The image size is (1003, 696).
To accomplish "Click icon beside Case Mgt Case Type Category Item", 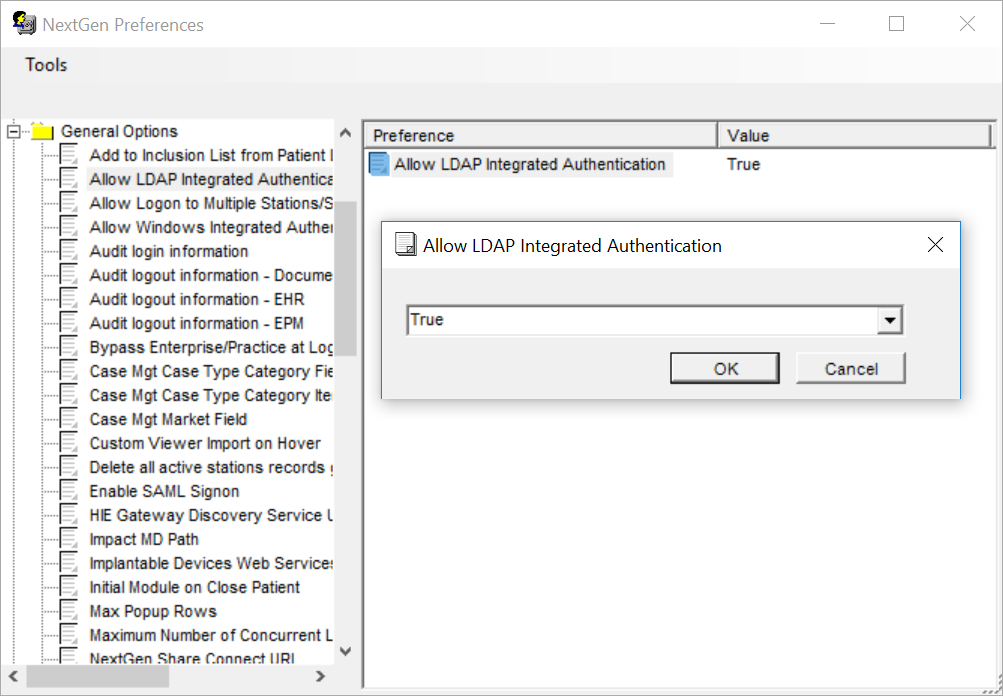I will pyautogui.click(x=68, y=395).
